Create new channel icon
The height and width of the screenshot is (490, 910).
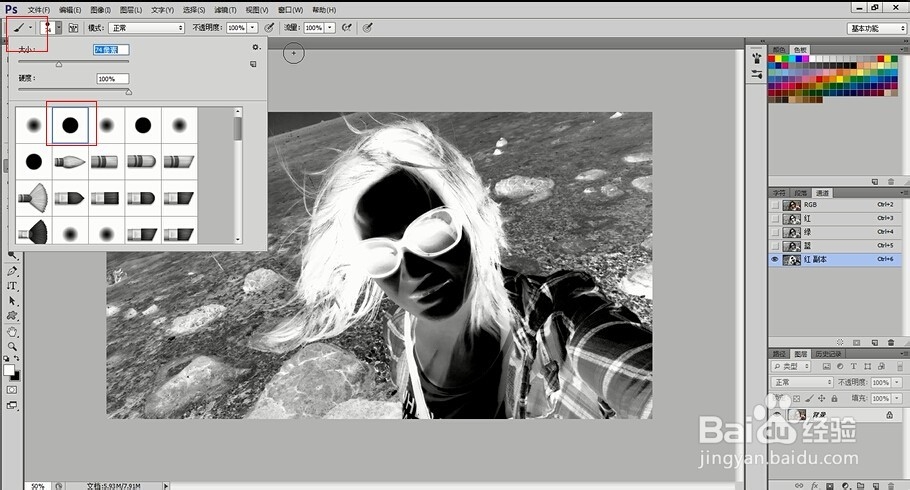click(x=875, y=343)
